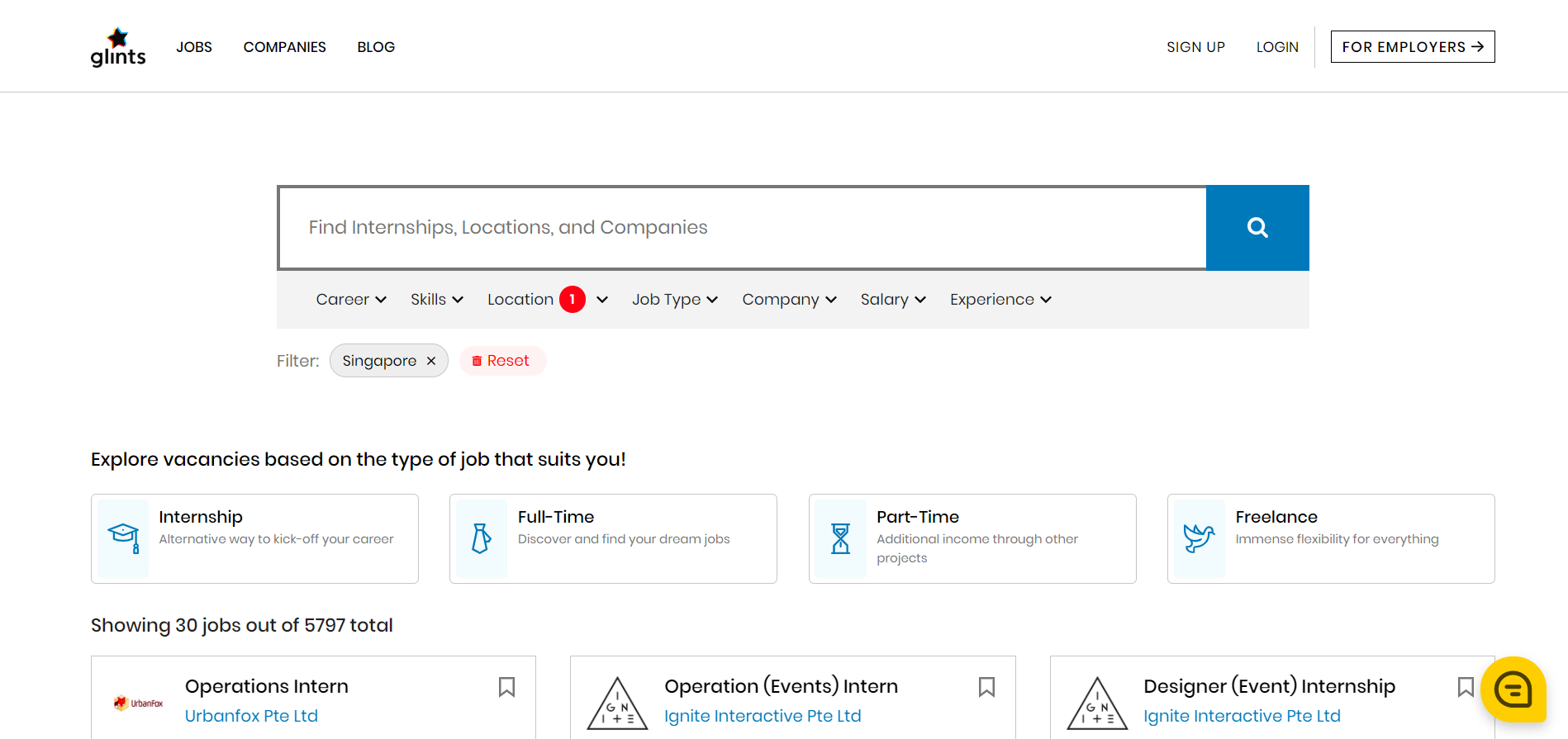
Task: Expand the Experience filter dropdown
Action: pos(1000,300)
